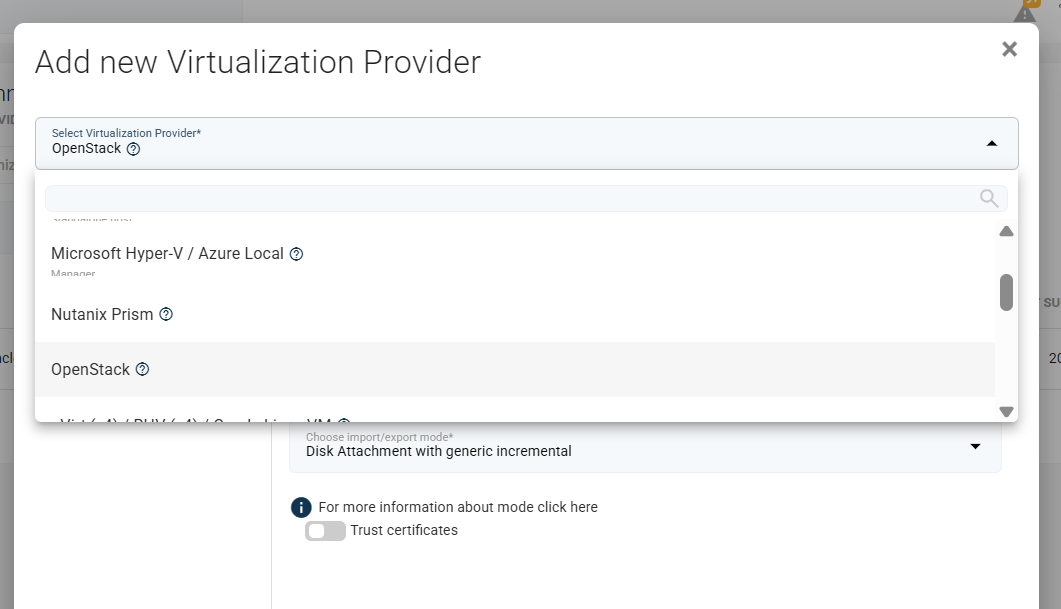Open help icon beside Microsoft Hyper-V / Azure Local
The height and width of the screenshot is (609, 1061).
(296, 254)
